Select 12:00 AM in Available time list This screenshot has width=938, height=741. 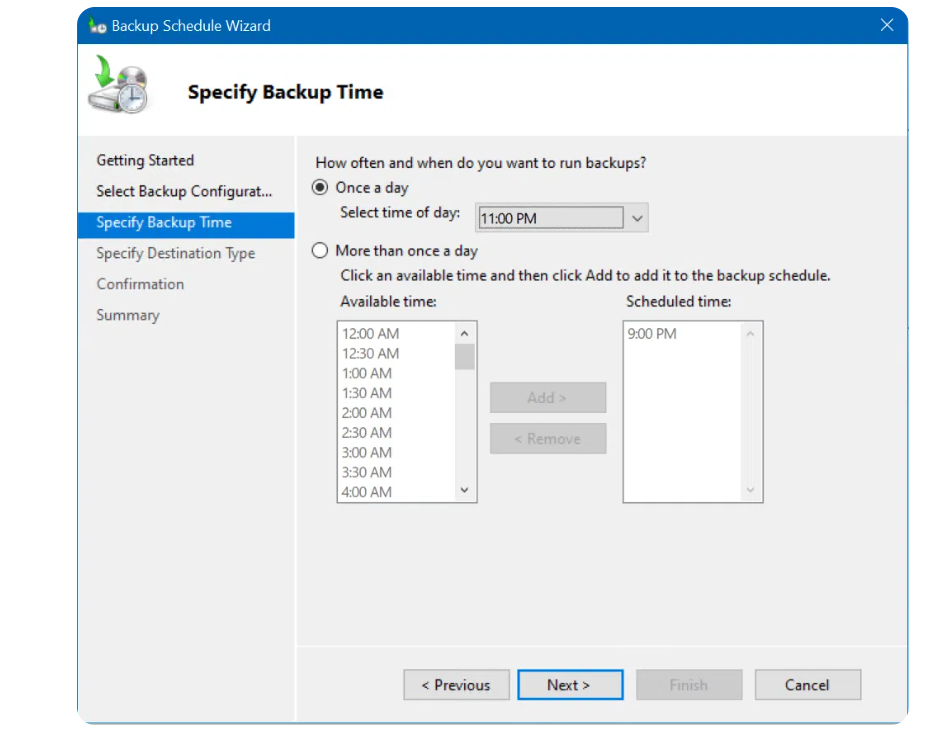[371, 334]
